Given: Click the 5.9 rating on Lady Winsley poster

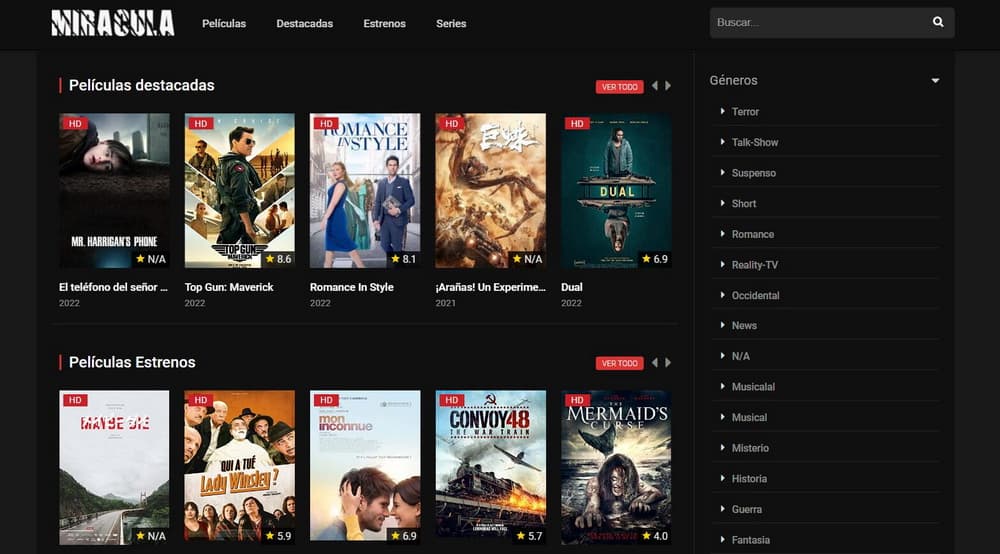Looking at the screenshot, I should (x=278, y=536).
